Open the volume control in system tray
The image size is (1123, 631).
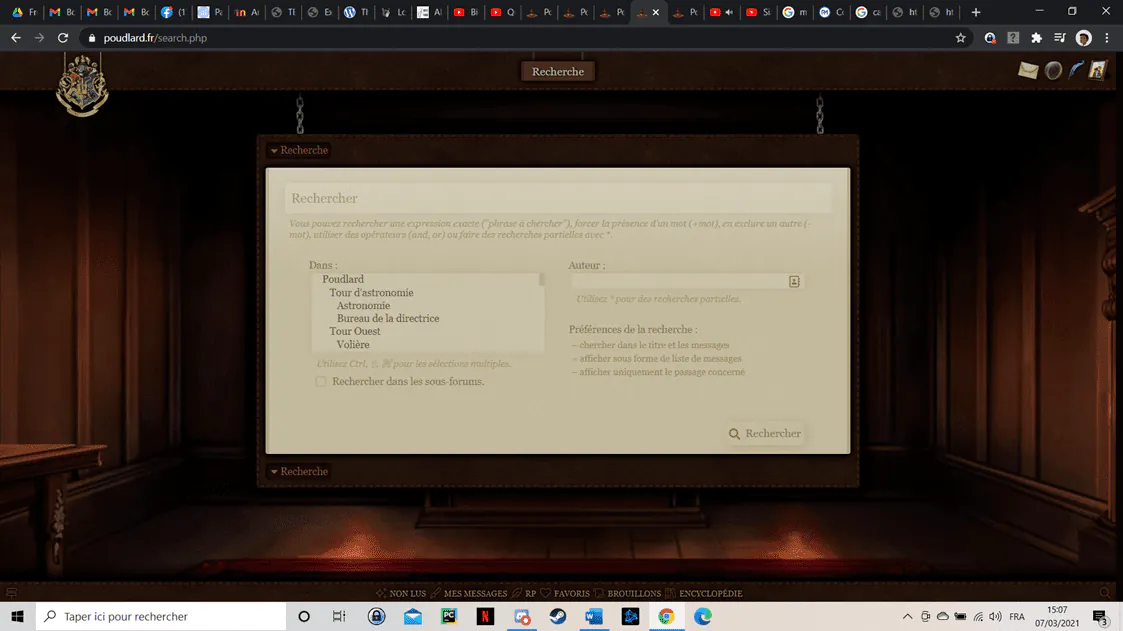click(x=996, y=616)
